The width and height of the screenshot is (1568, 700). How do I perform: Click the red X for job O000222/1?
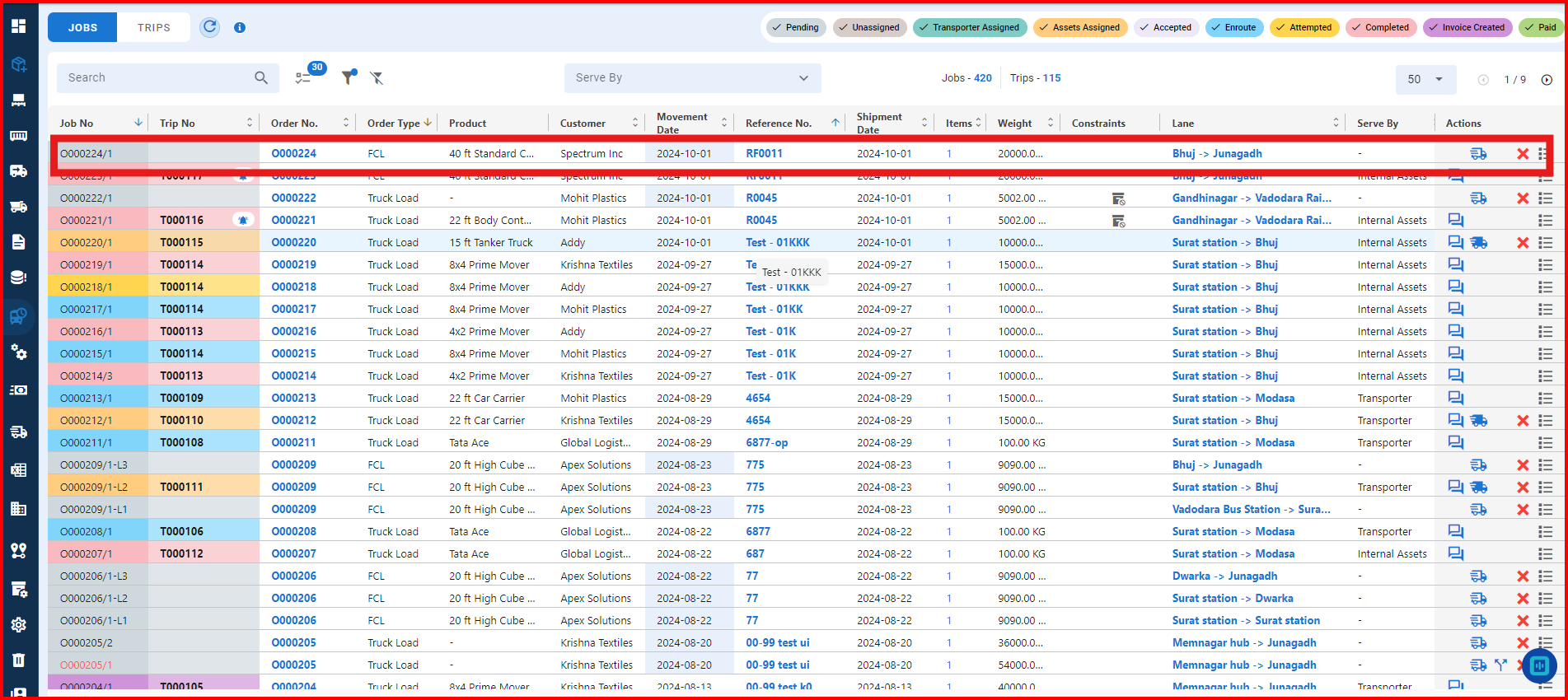click(1522, 198)
